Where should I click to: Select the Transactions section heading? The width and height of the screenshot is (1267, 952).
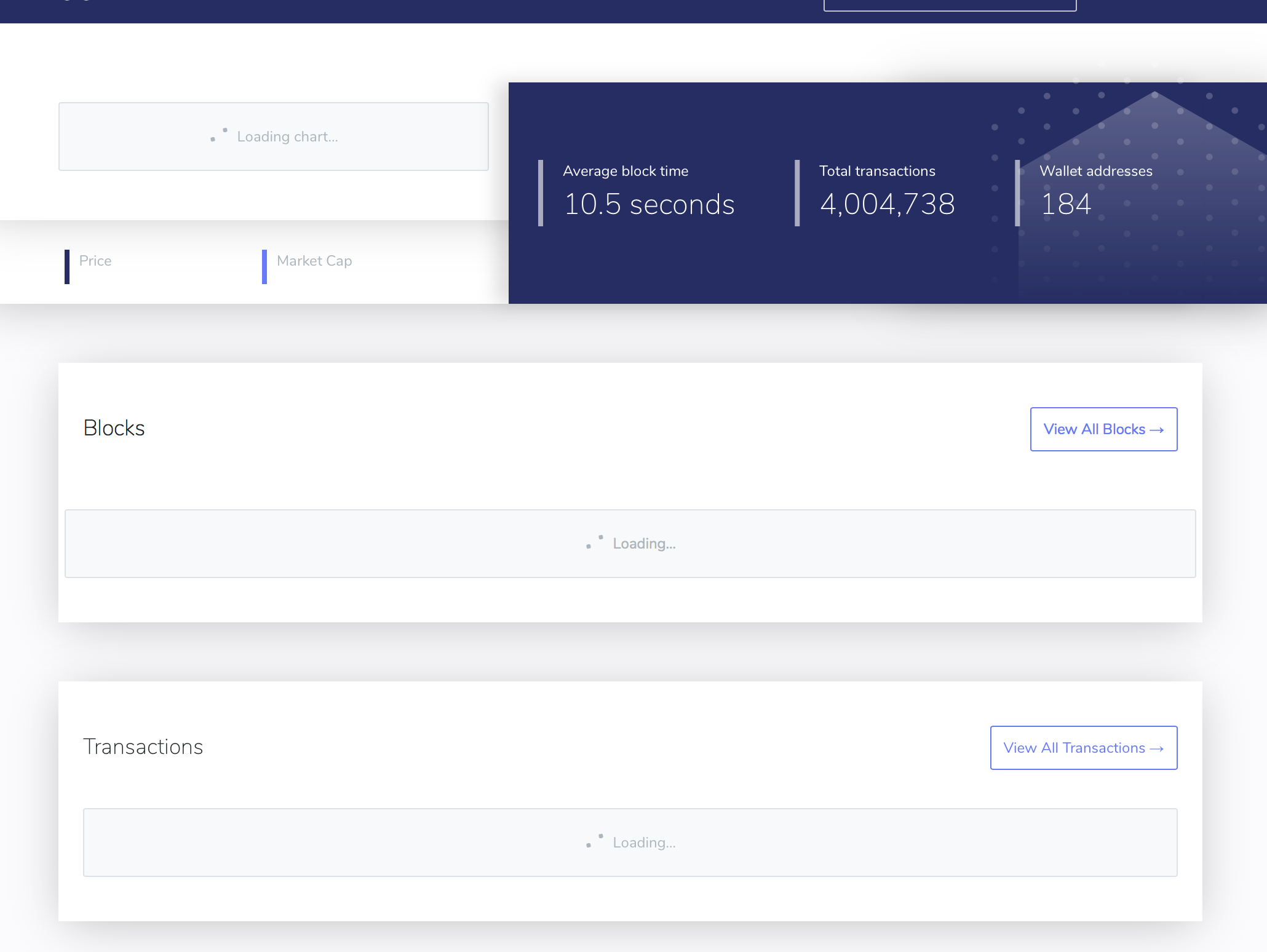point(143,747)
